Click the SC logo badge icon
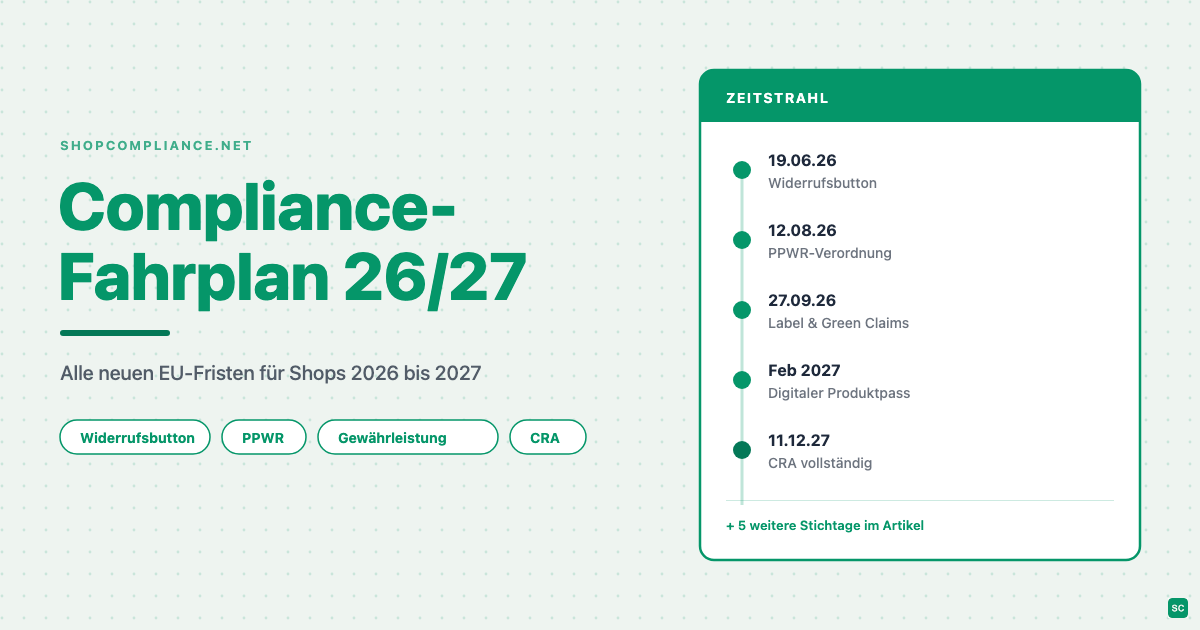 (1177, 607)
